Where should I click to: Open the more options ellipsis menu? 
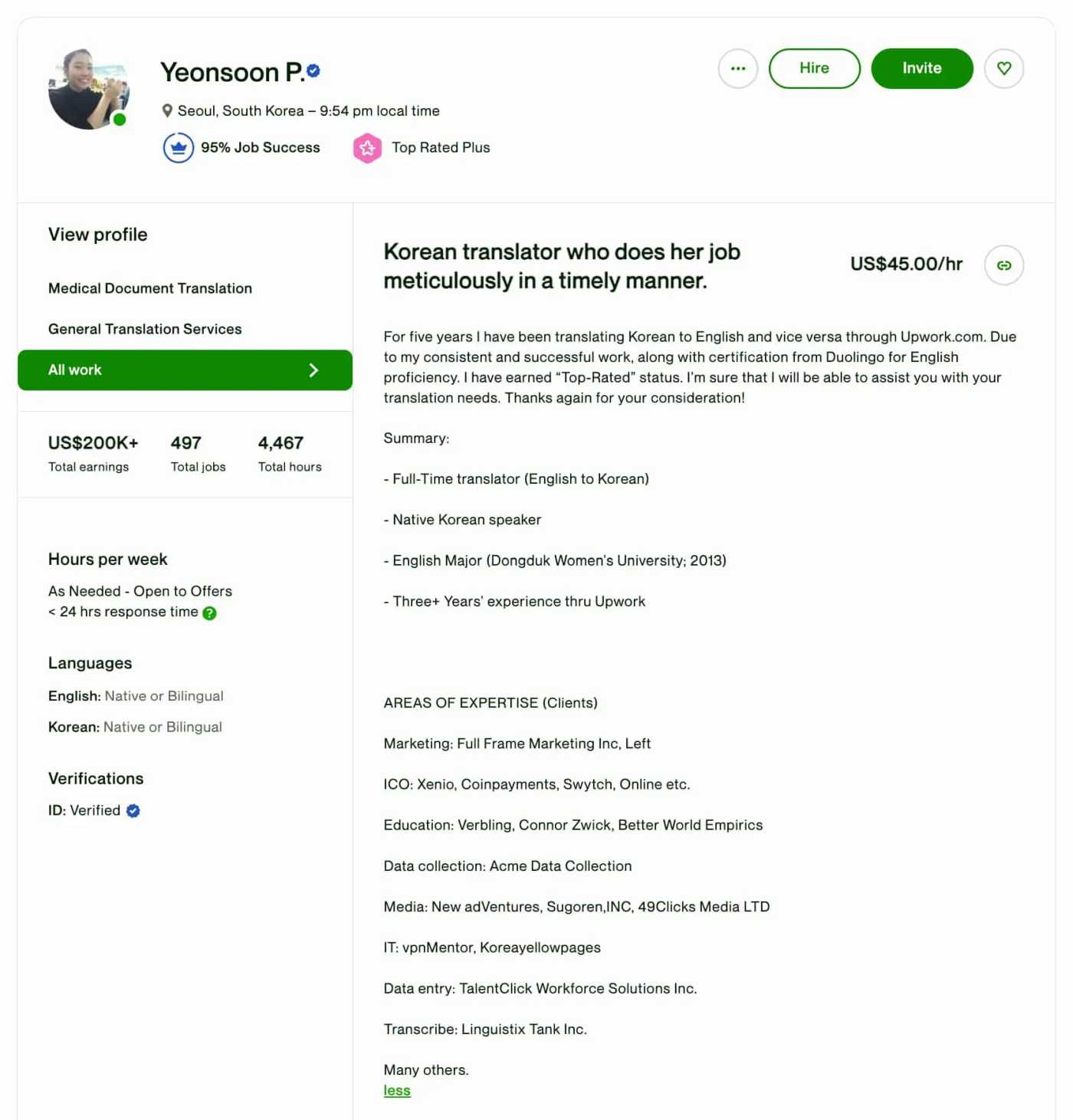pyautogui.click(x=737, y=68)
